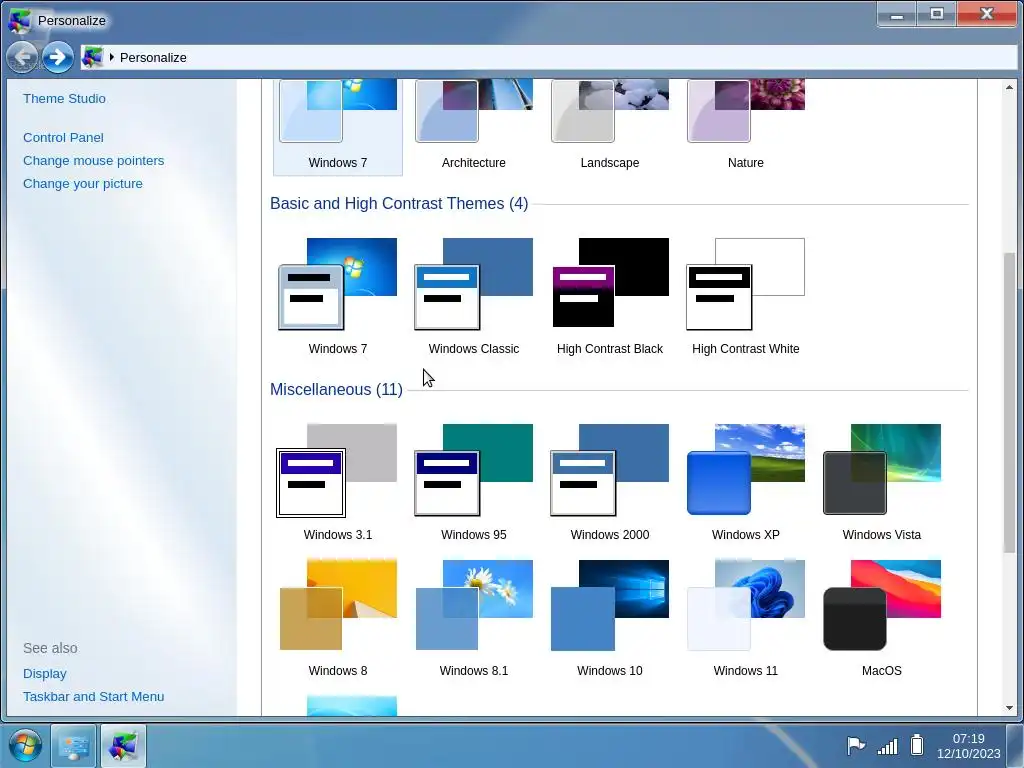Go back with the Back arrow button
1024x768 pixels.
click(x=23, y=57)
